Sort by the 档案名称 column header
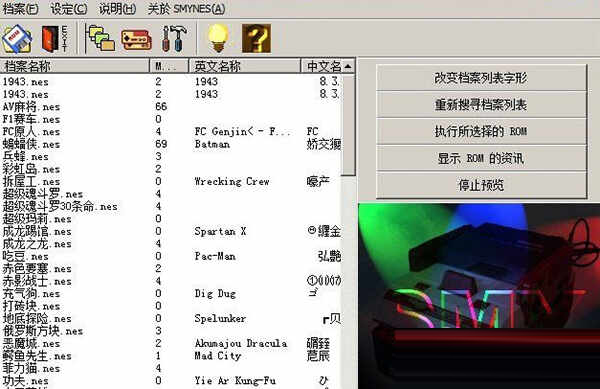This screenshot has width=600, height=389. pos(75,66)
